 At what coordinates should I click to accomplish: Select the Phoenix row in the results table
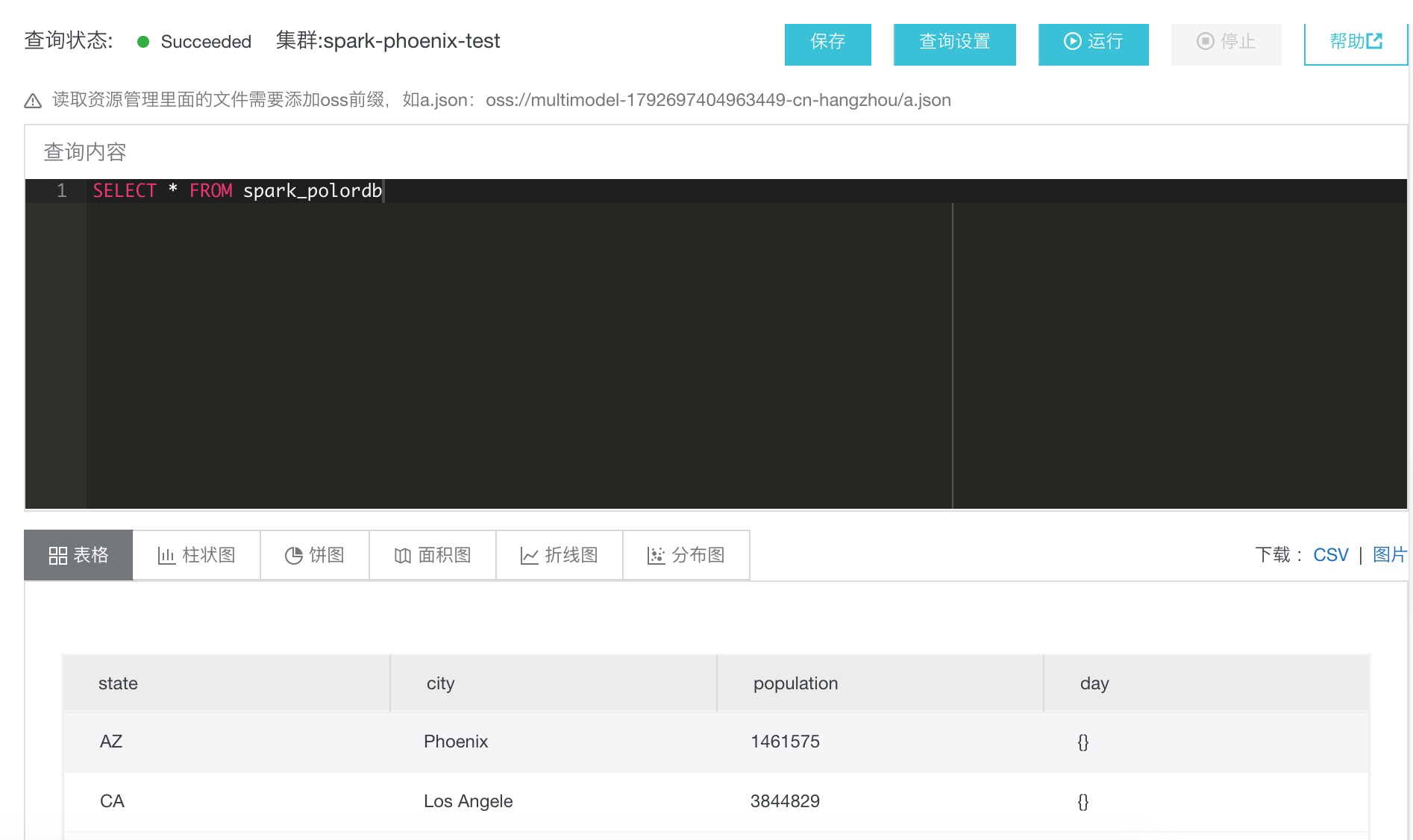[456, 742]
